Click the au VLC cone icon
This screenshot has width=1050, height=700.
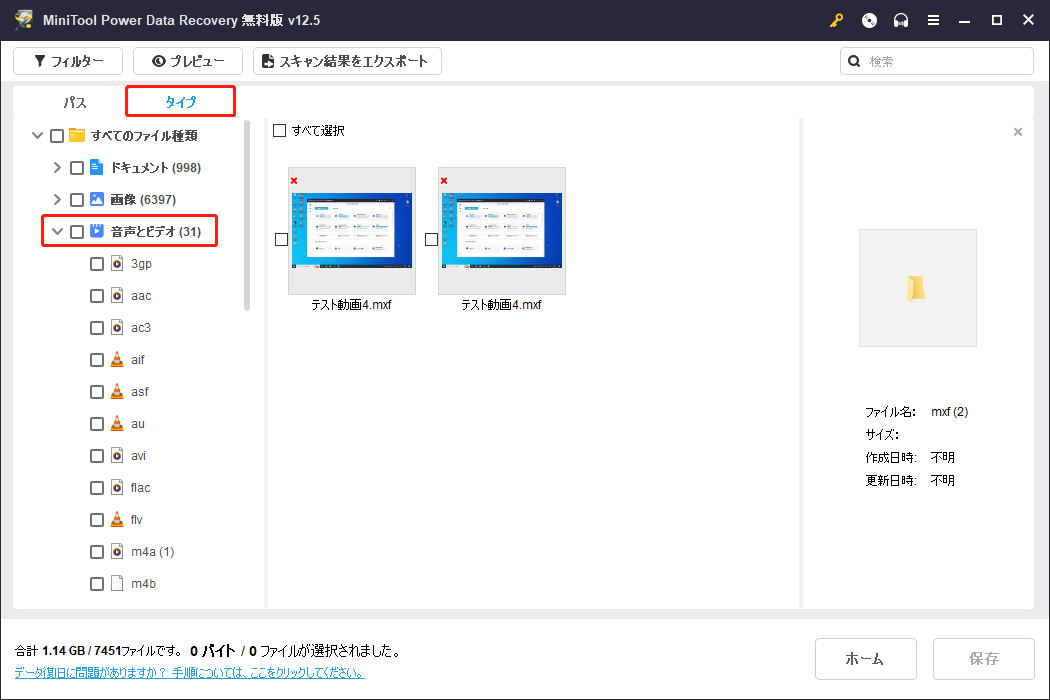coord(117,423)
